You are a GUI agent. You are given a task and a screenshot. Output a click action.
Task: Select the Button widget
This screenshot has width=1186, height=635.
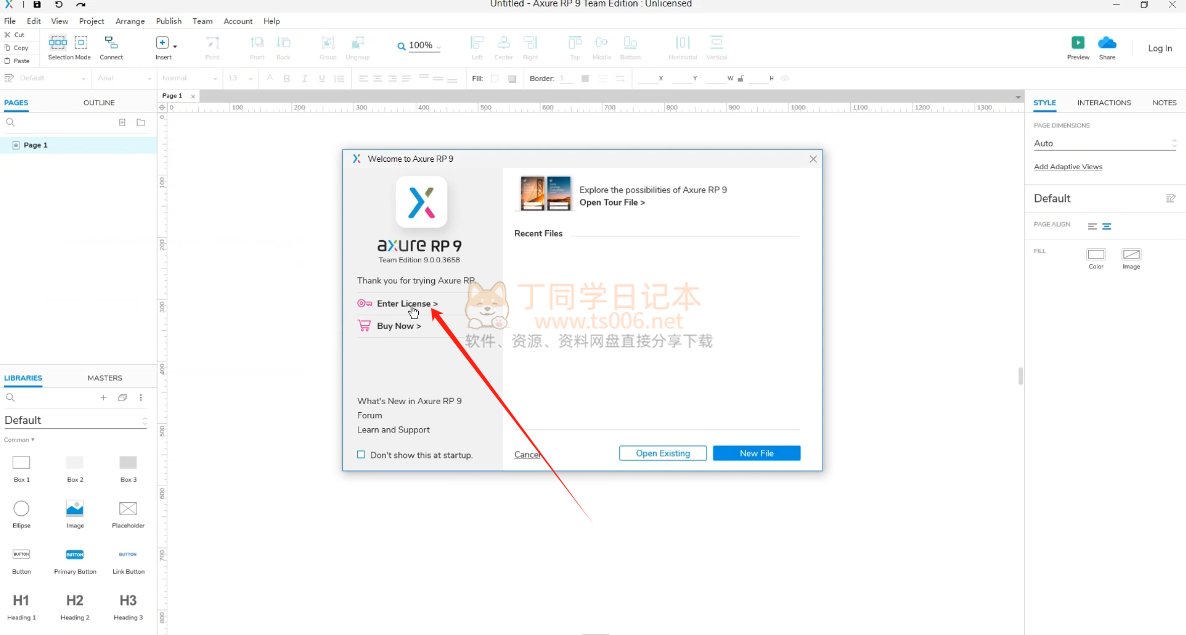pyautogui.click(x=21, y=560)
